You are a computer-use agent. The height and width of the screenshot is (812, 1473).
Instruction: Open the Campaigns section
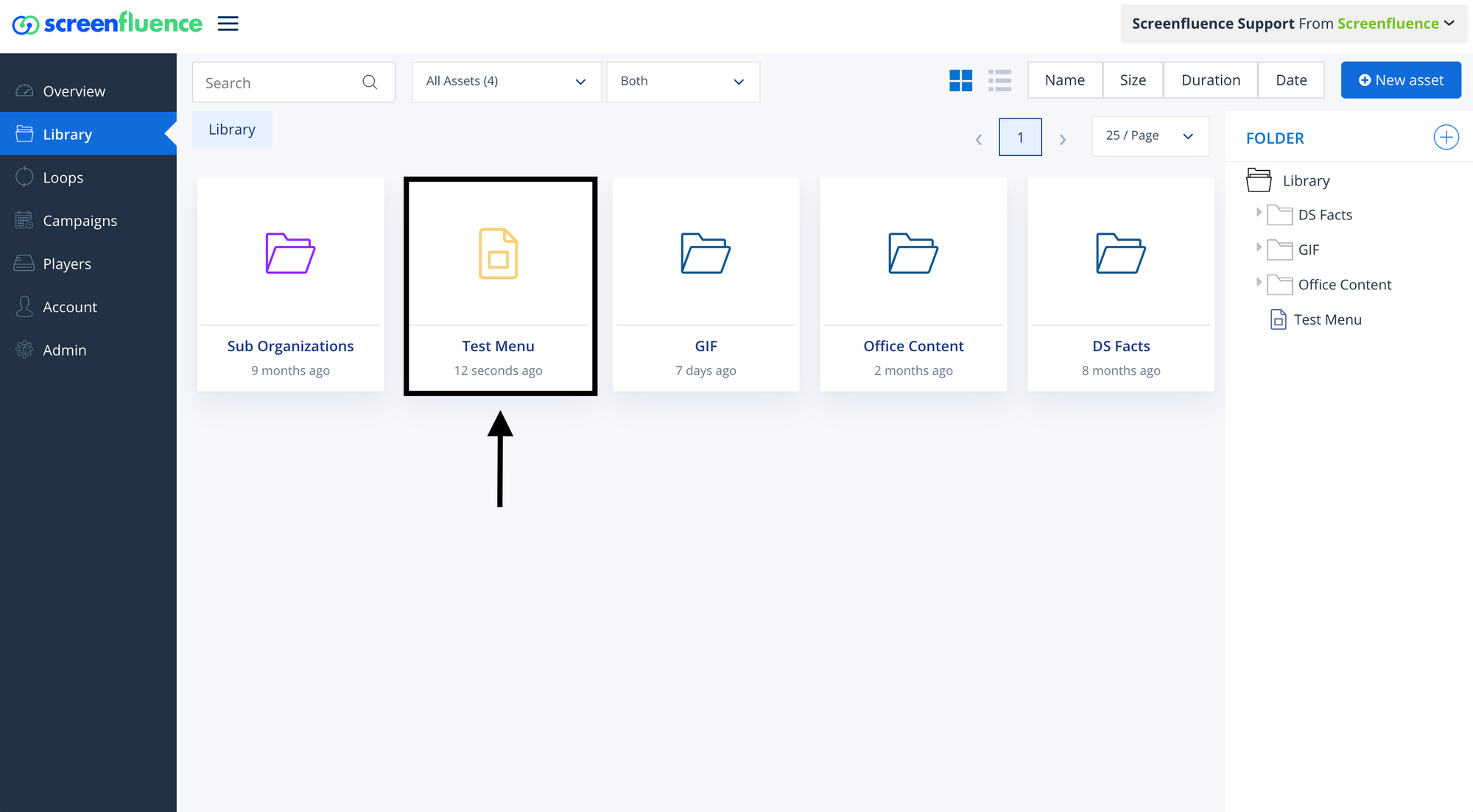pyautogui.click(x=88, y=220)
